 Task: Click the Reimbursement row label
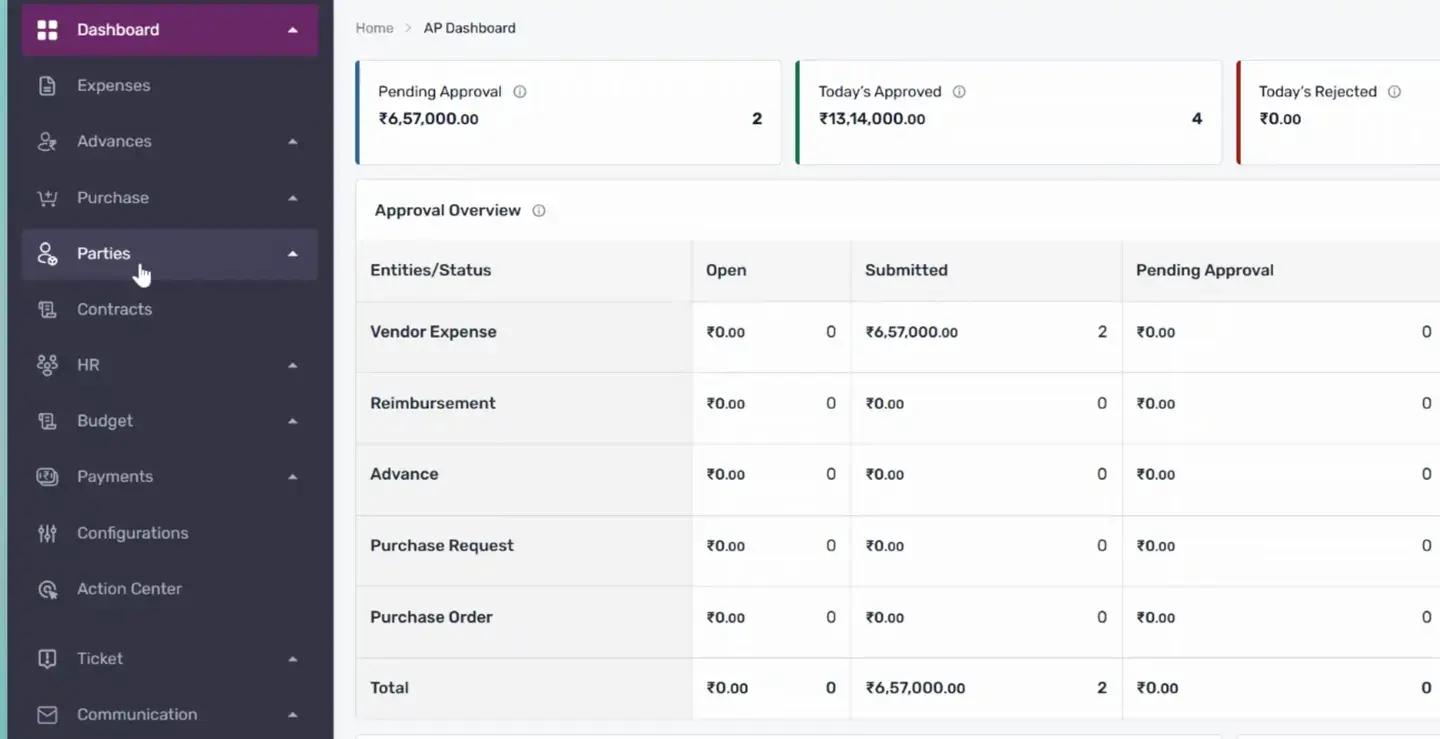[x=433, y=403]
